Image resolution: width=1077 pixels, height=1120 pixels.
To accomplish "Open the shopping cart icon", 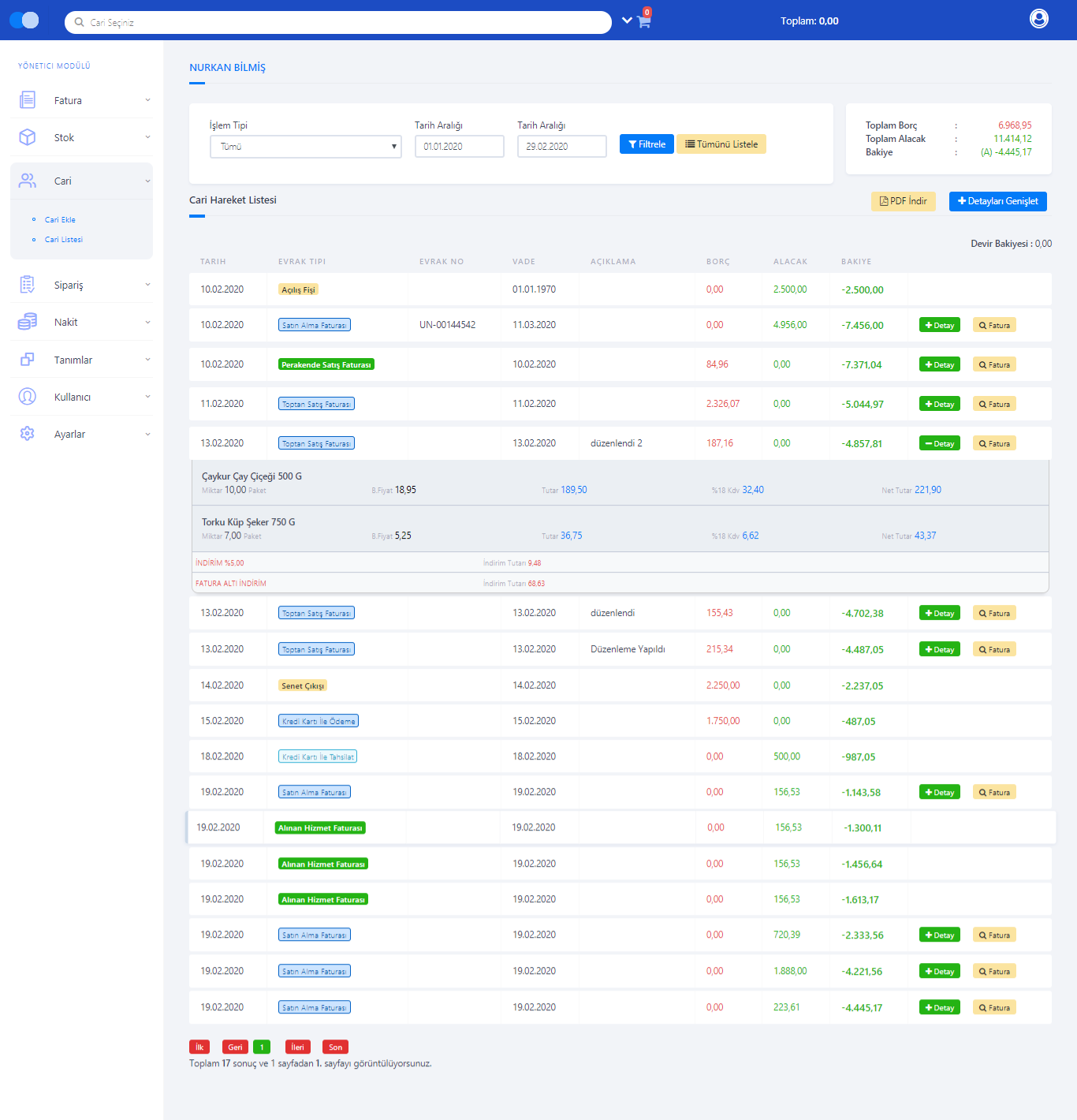I will click(x=643, y=21).
